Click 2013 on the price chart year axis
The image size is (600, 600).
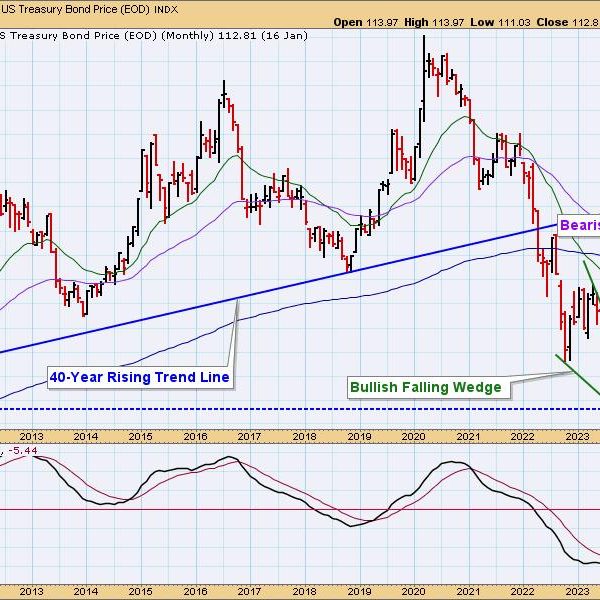click(31, 436)
